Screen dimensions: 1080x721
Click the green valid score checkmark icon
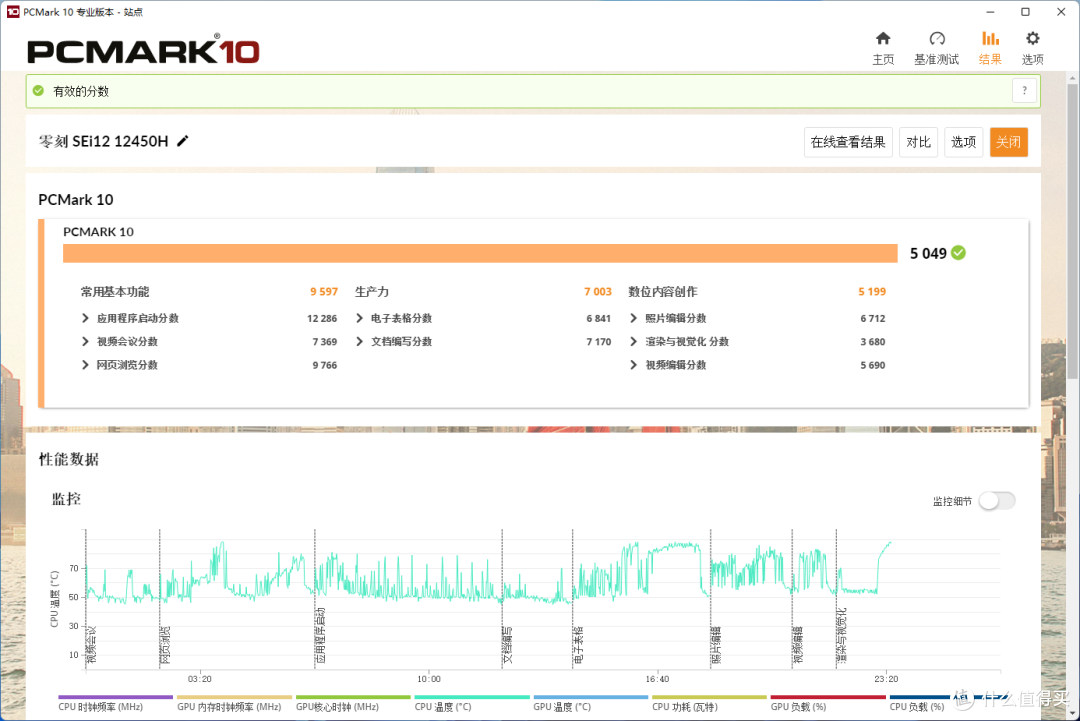pos(39,91)
